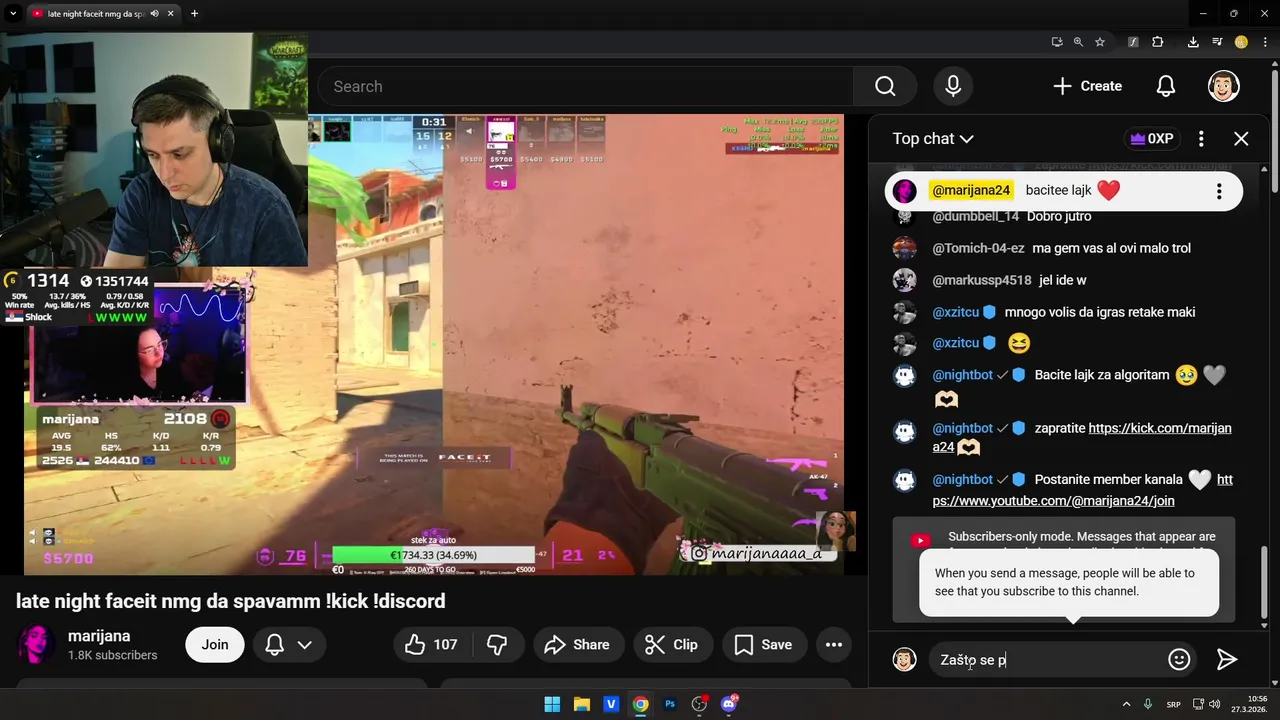
Task: Send the chat message with arrow icon
Action: pos(1227,659)
